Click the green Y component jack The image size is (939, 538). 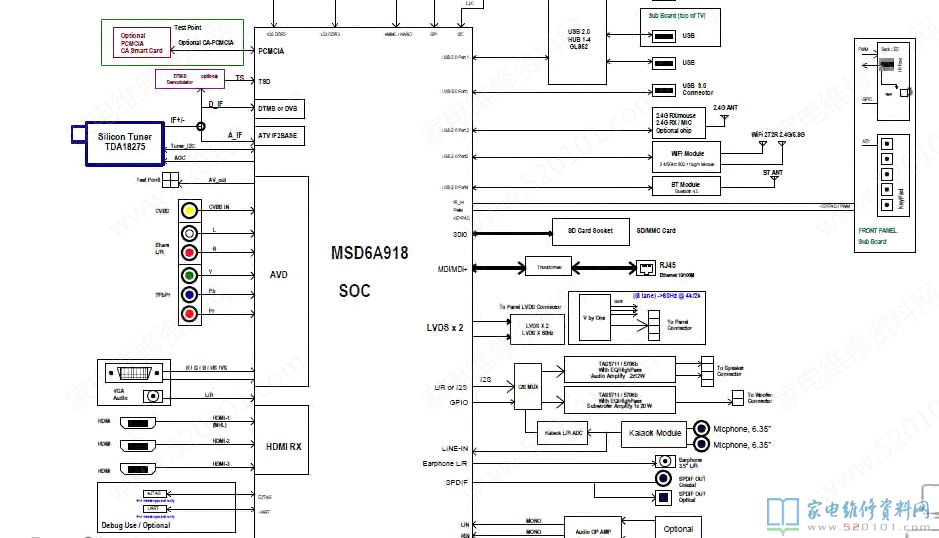[188, 275]
